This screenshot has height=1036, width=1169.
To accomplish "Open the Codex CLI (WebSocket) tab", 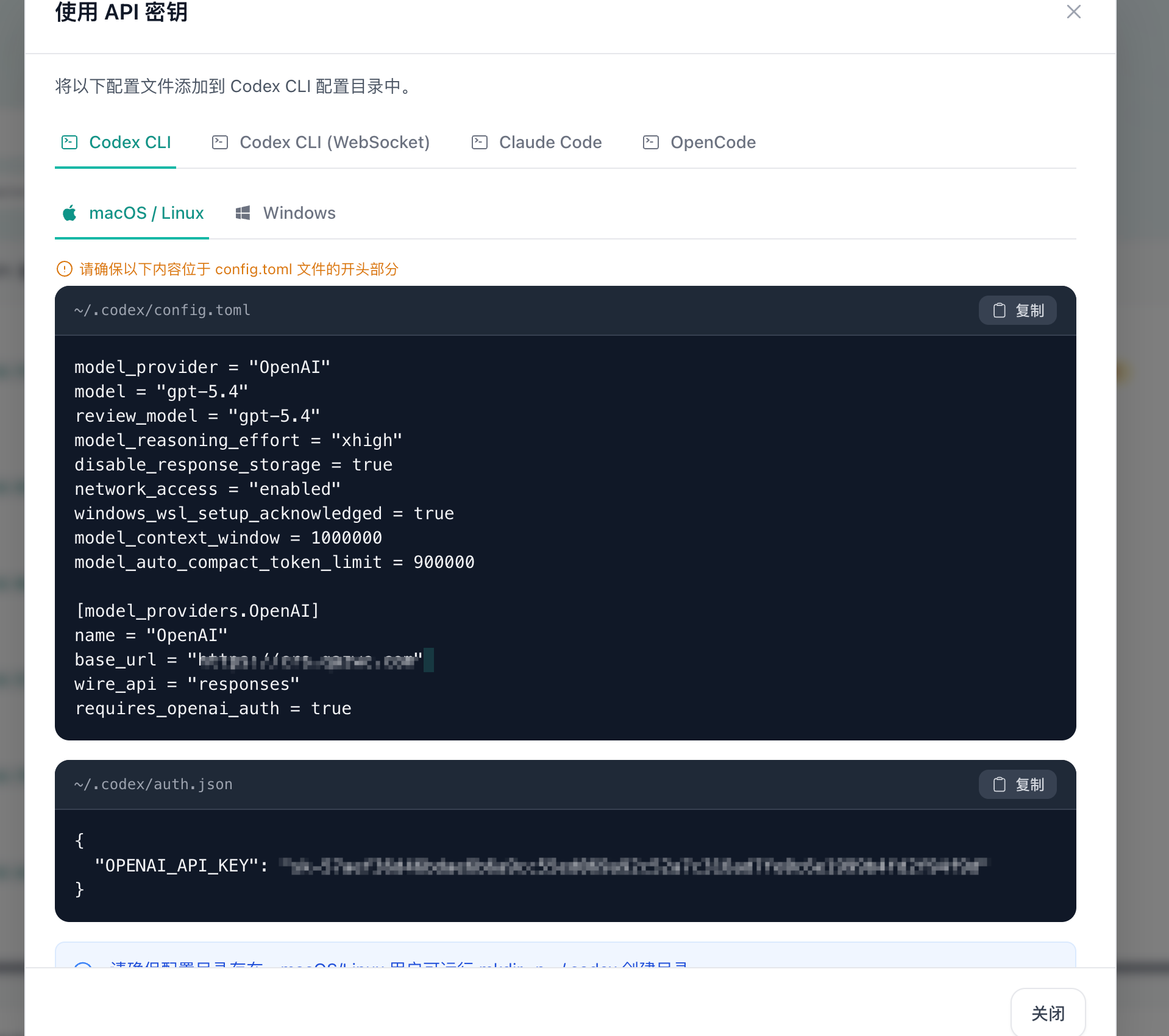I will tap(321, 143).
